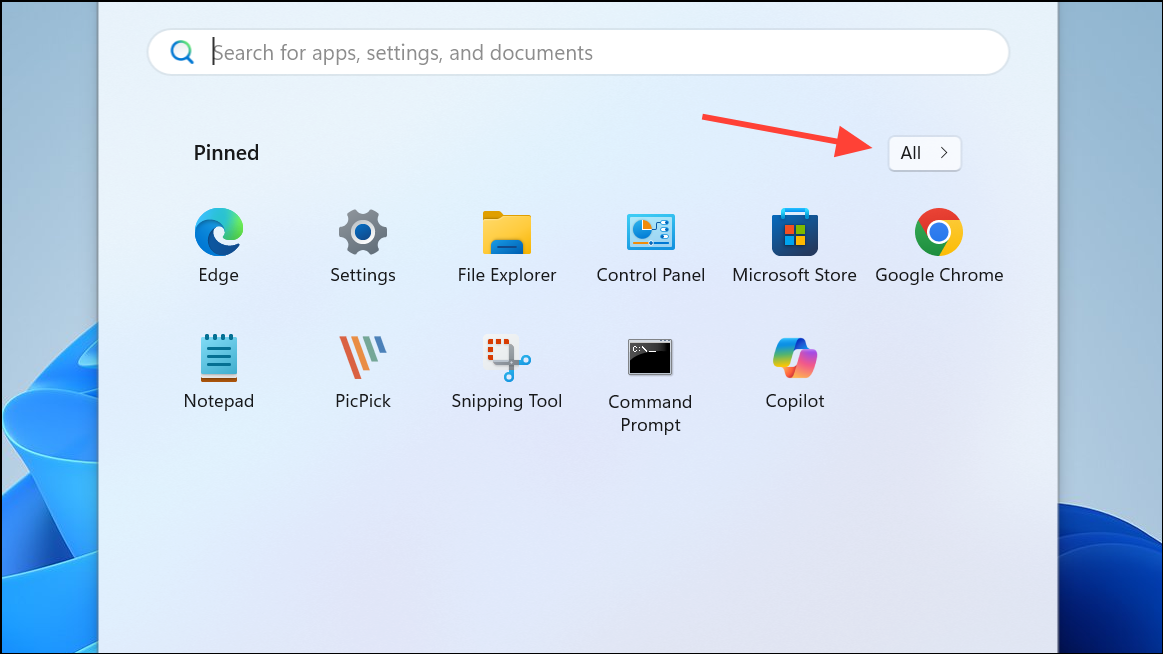Screen dimensions: 1163x654
Task: Open the Command Prompt icon
Action: pos(650,357)
